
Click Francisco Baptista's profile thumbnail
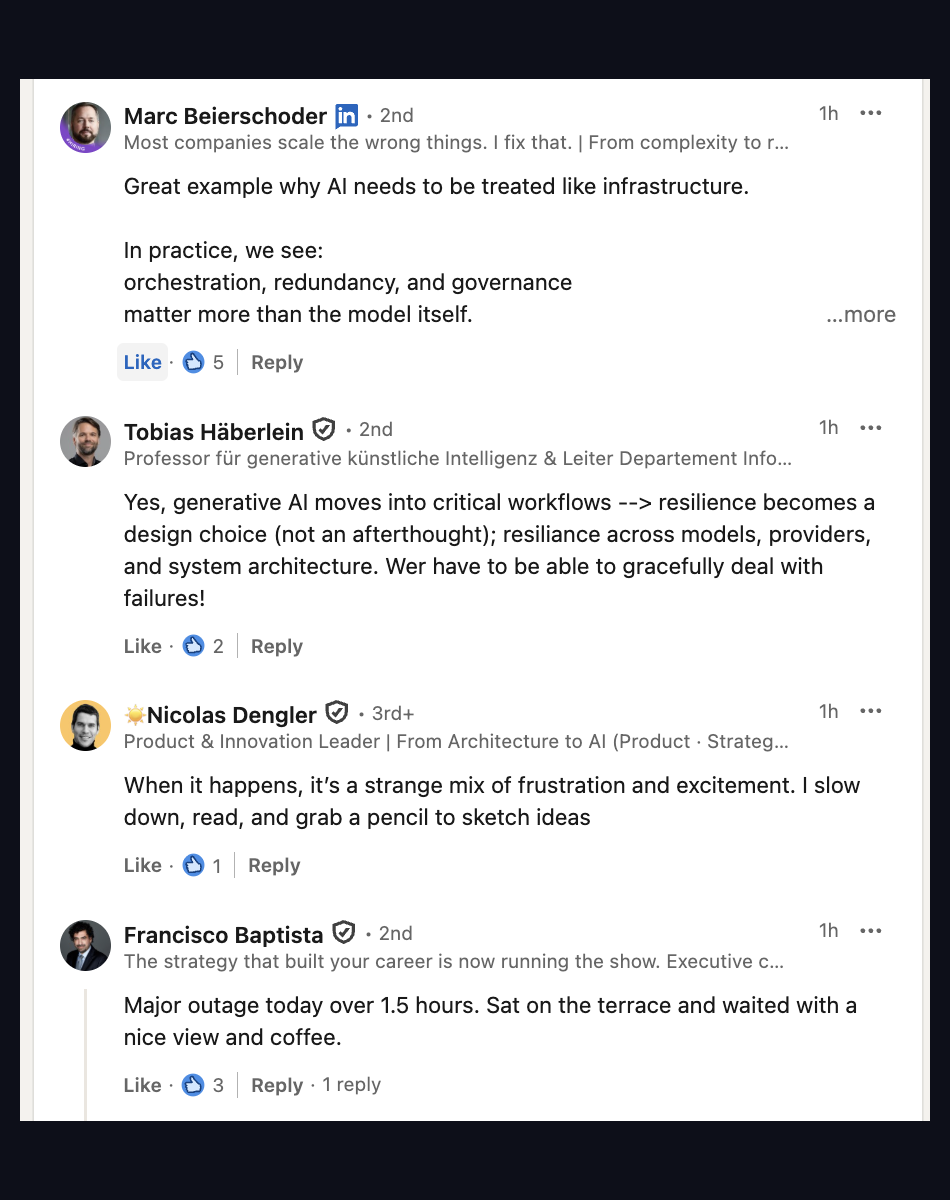click(85, 945)
